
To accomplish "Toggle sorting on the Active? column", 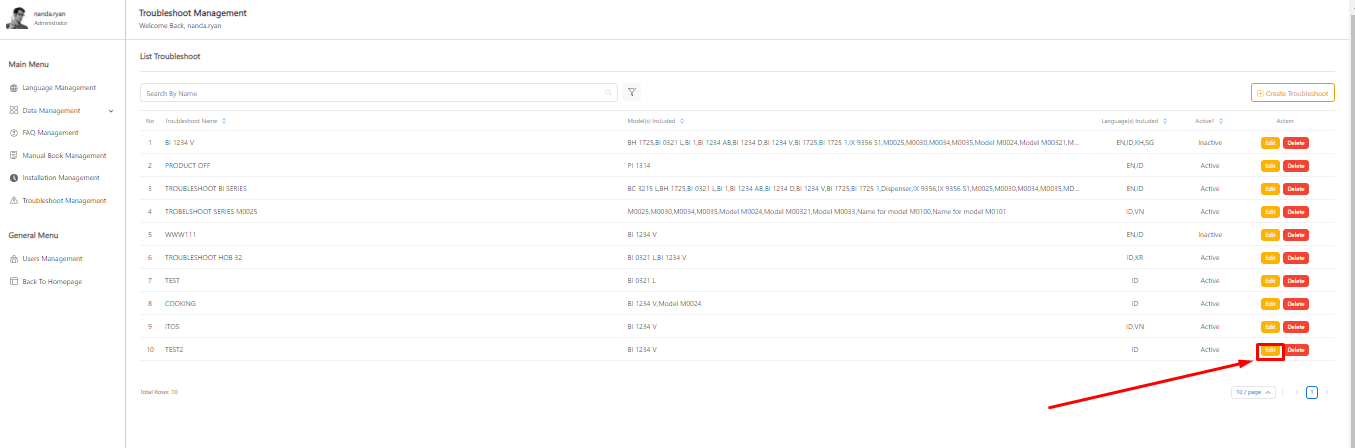I will tap(1219, 121).
